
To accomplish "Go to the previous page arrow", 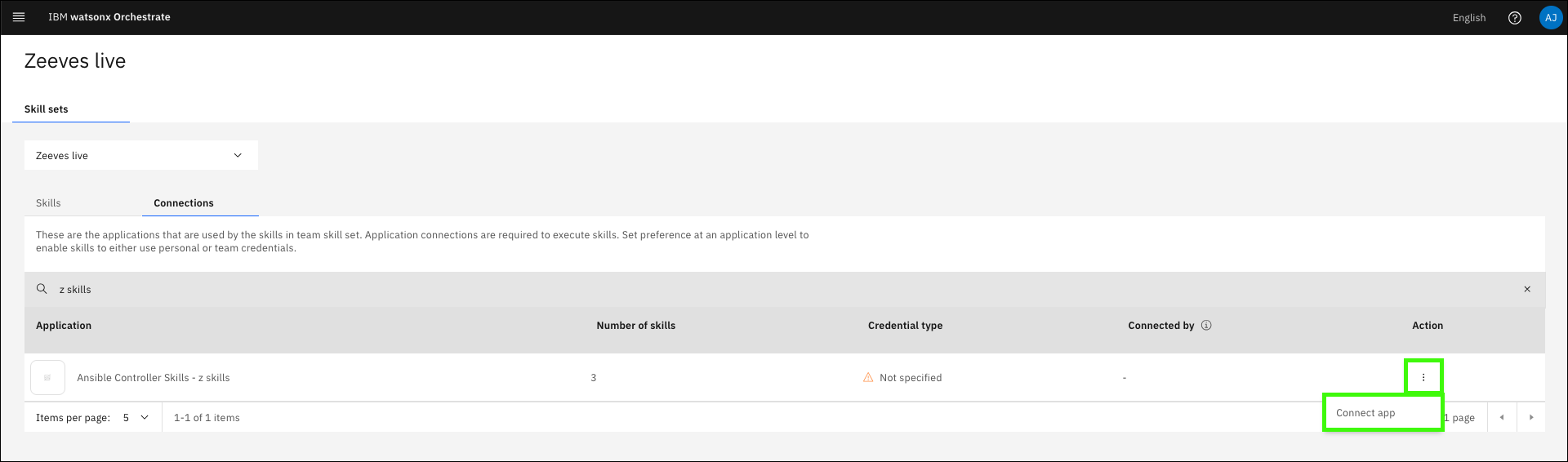I will (1502, 417).
